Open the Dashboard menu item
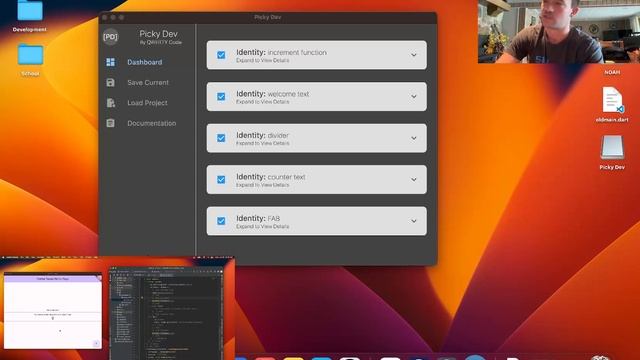The image size is (640, 360). pos(144,62)
